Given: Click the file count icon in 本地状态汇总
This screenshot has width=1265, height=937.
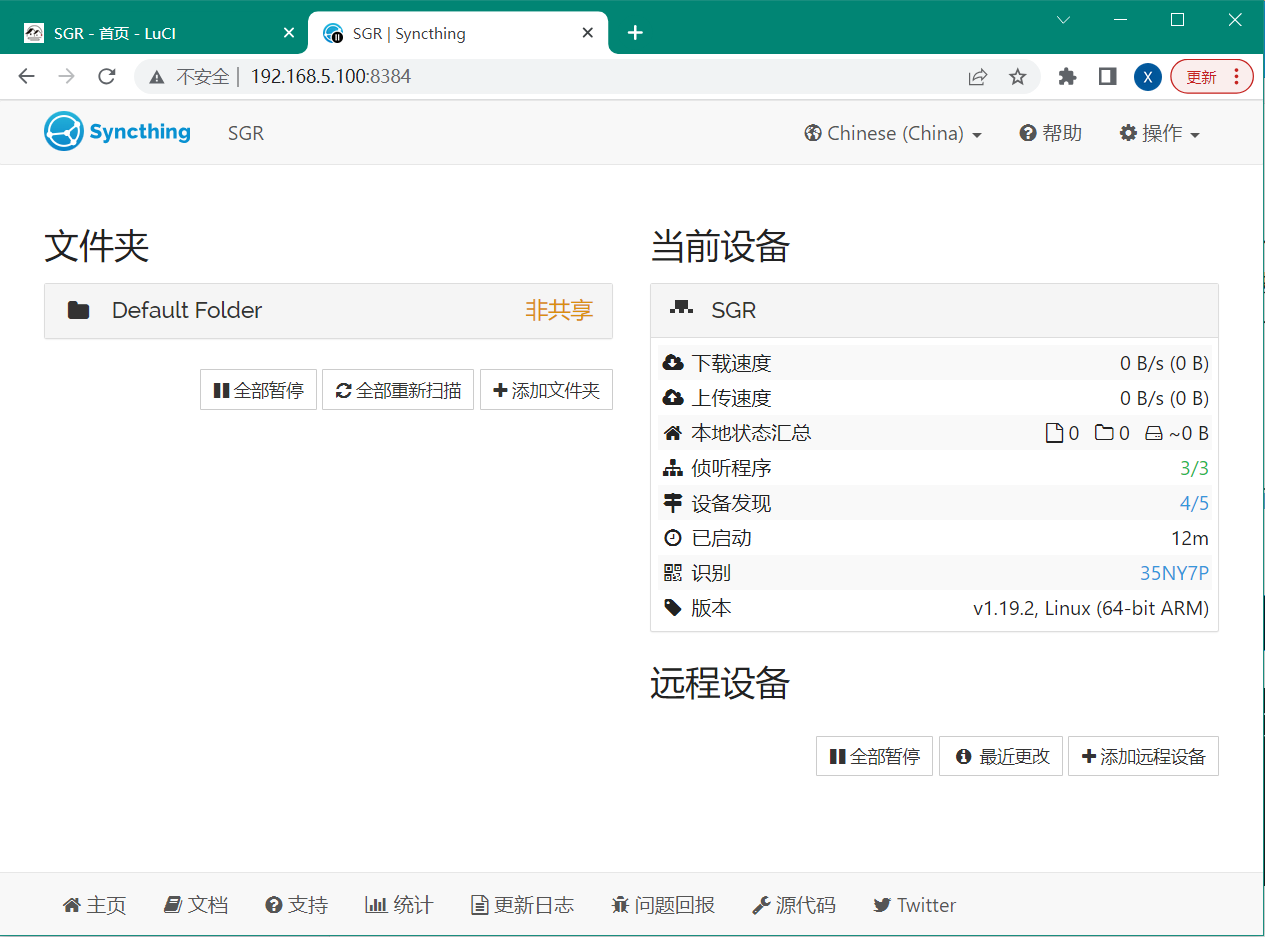Looking at the screenshot, I should (x=1054, y=433).
